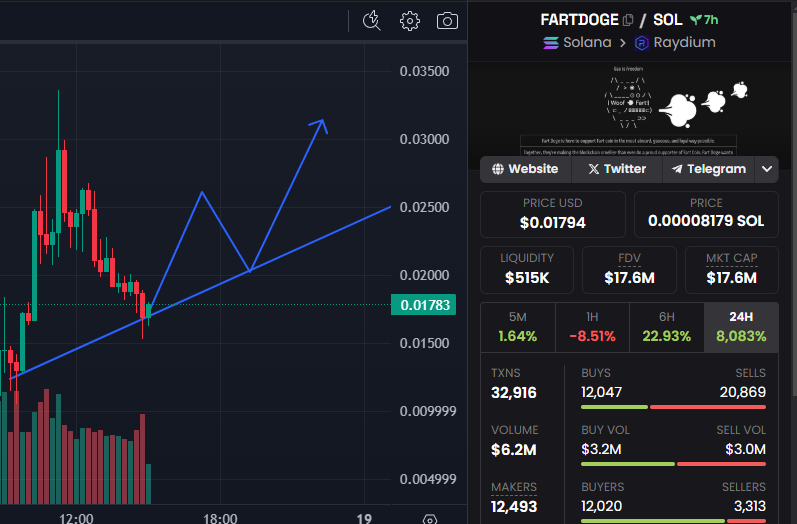The image size is (797, 524).
Task: Select the 24H timeframe tab
Action: click(x=741, y=327)
